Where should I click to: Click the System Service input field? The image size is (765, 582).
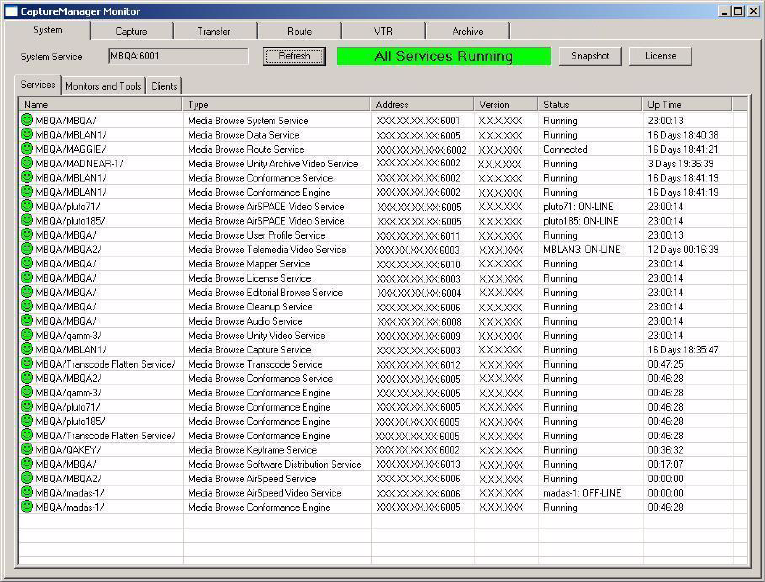point(178,56)
